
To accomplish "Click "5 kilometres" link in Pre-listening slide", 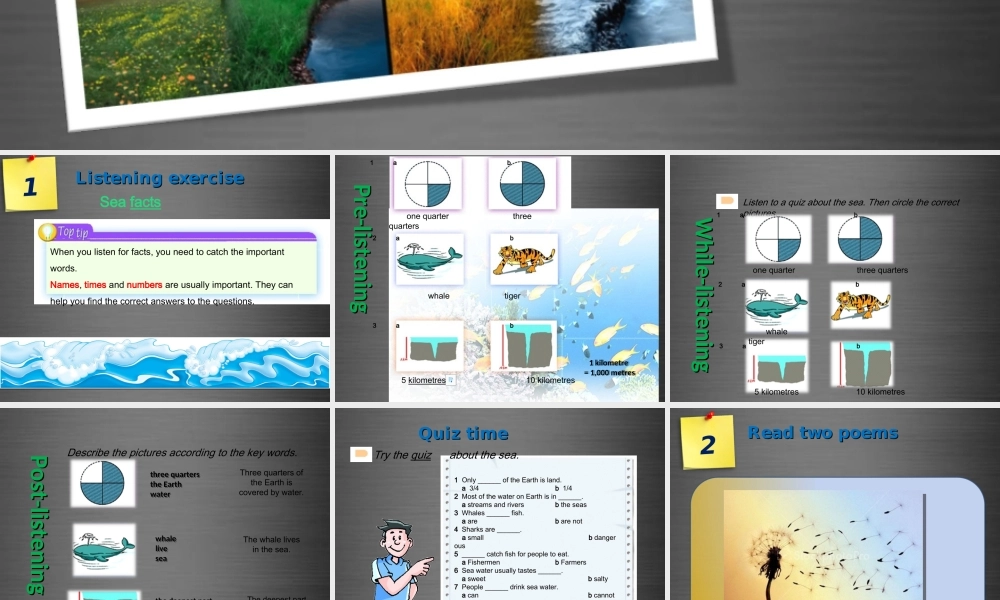I will [425, 380].
